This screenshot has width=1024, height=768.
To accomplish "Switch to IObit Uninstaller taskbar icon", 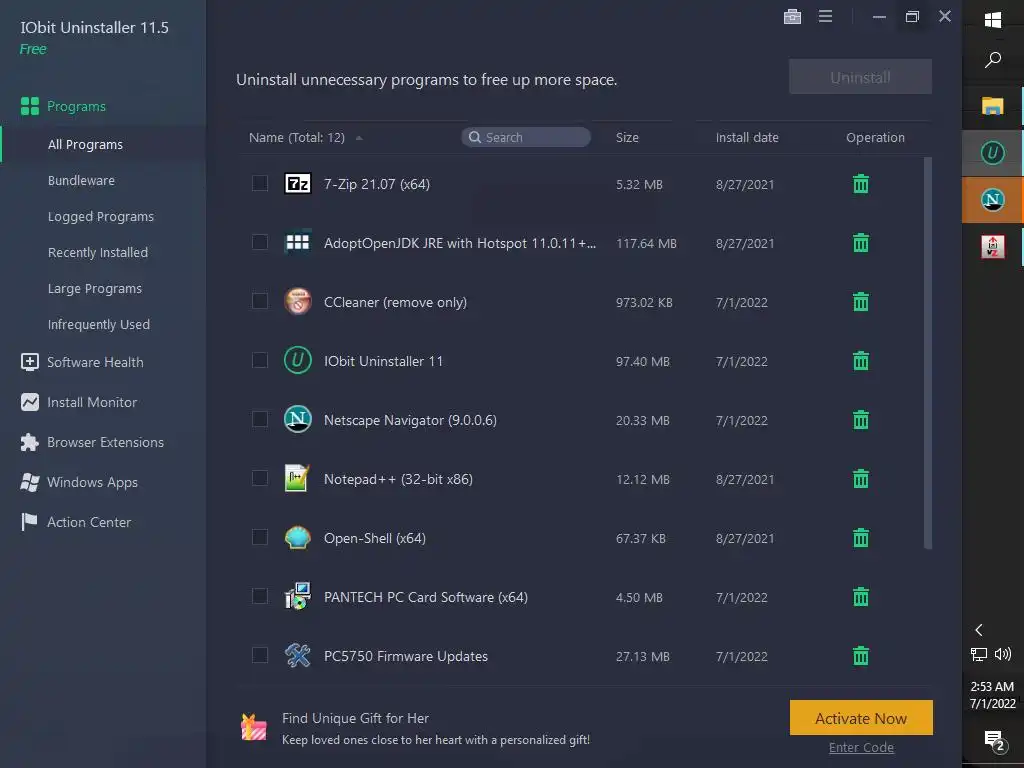I will coord(993,153).
